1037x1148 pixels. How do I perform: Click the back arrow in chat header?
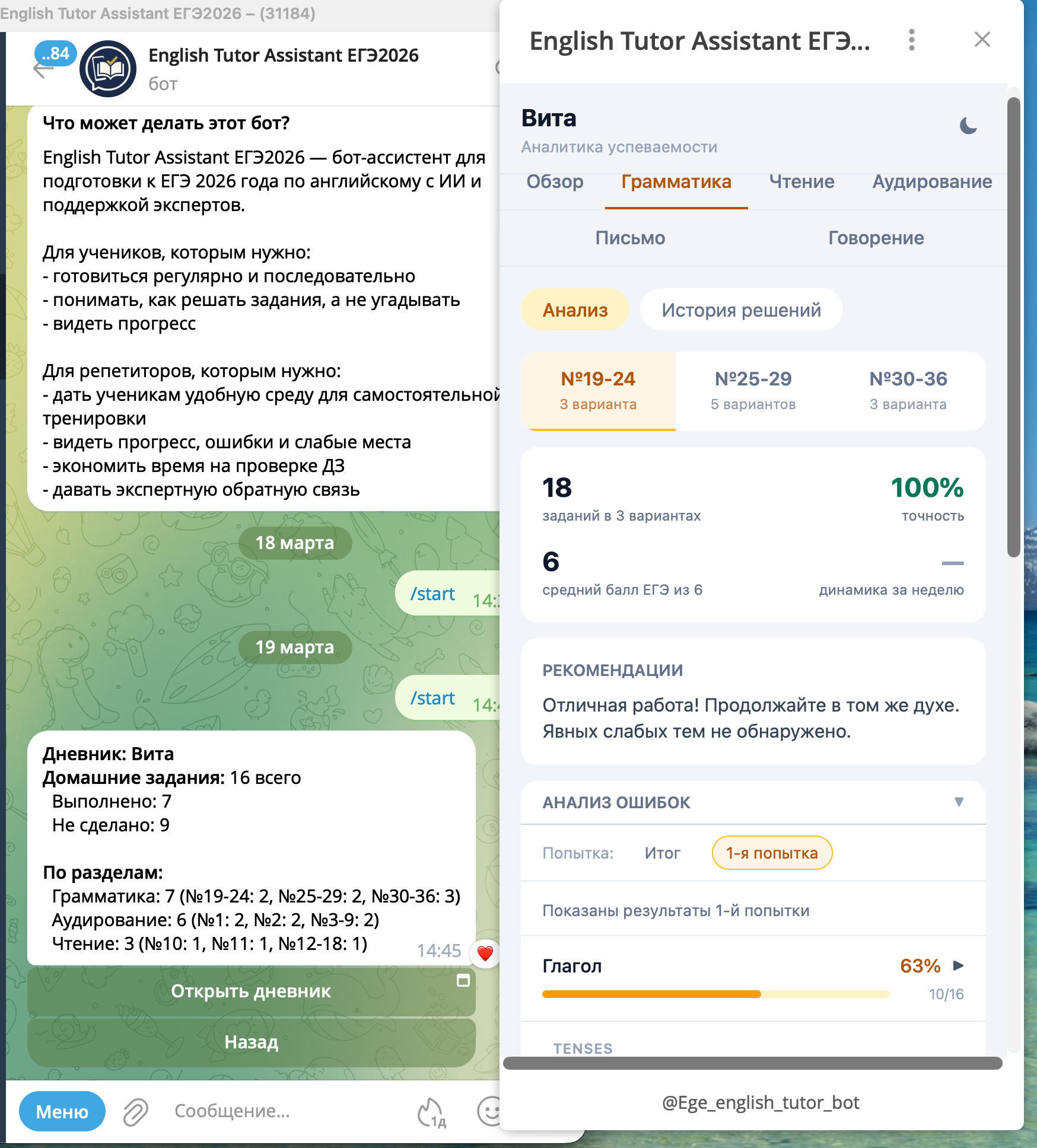pyautogui.click(x=43, y=69)
